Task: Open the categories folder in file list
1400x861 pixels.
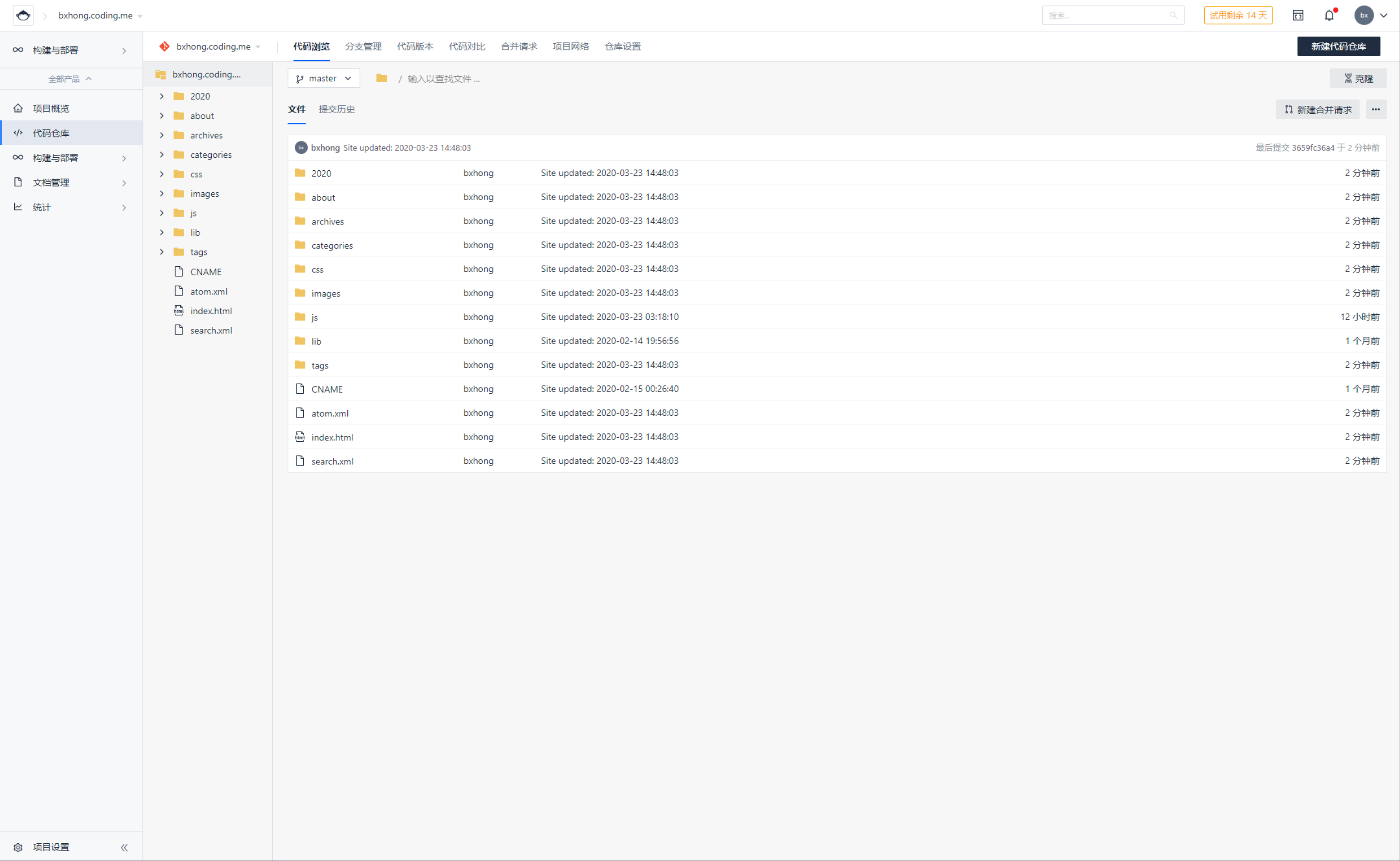Action: tap(332, 245)
